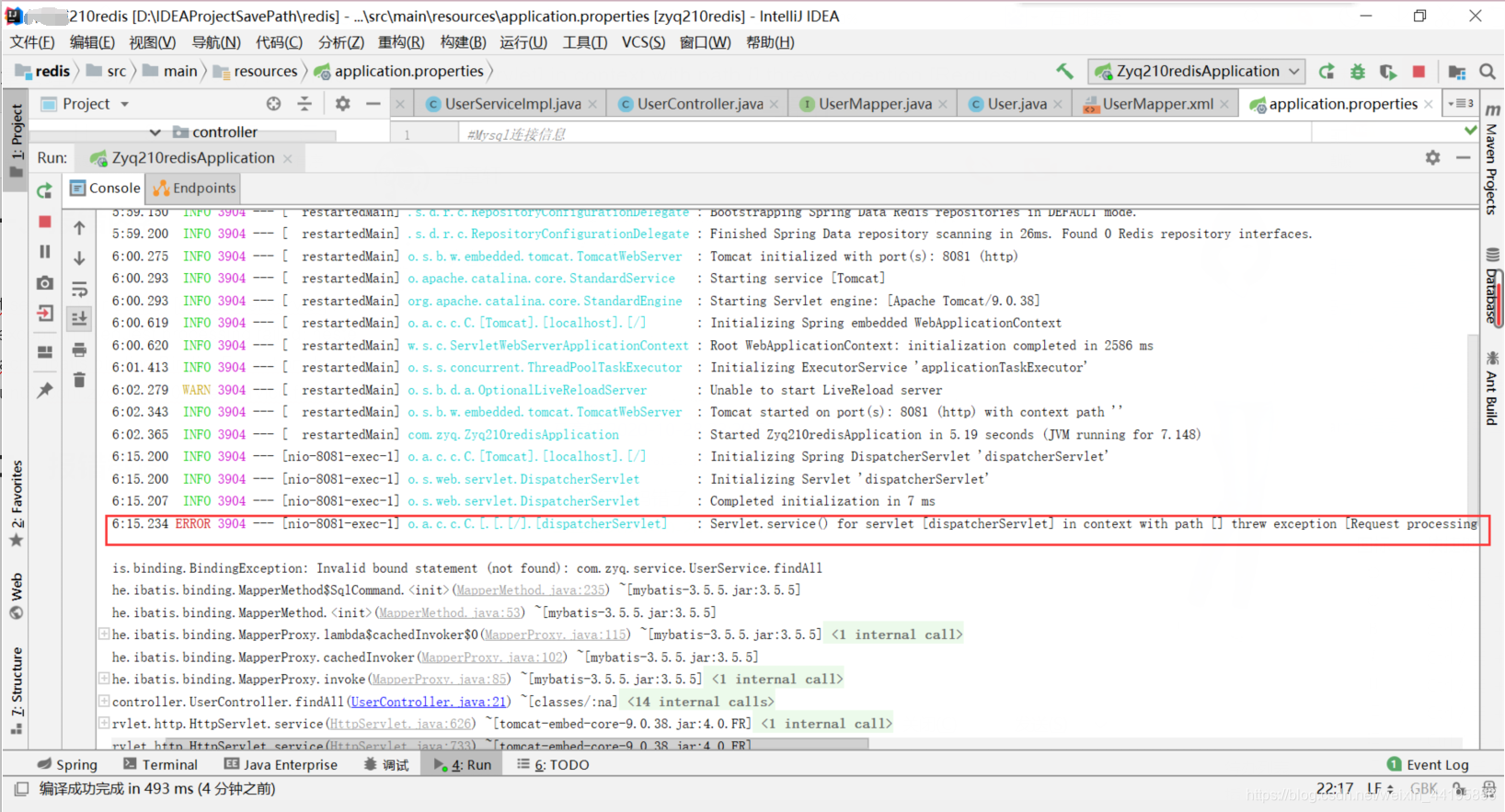Expand folded frames on the UserController.findAll line
Image resolution: width=1505 pixels, height=812 pixels.
click(104, 701)
